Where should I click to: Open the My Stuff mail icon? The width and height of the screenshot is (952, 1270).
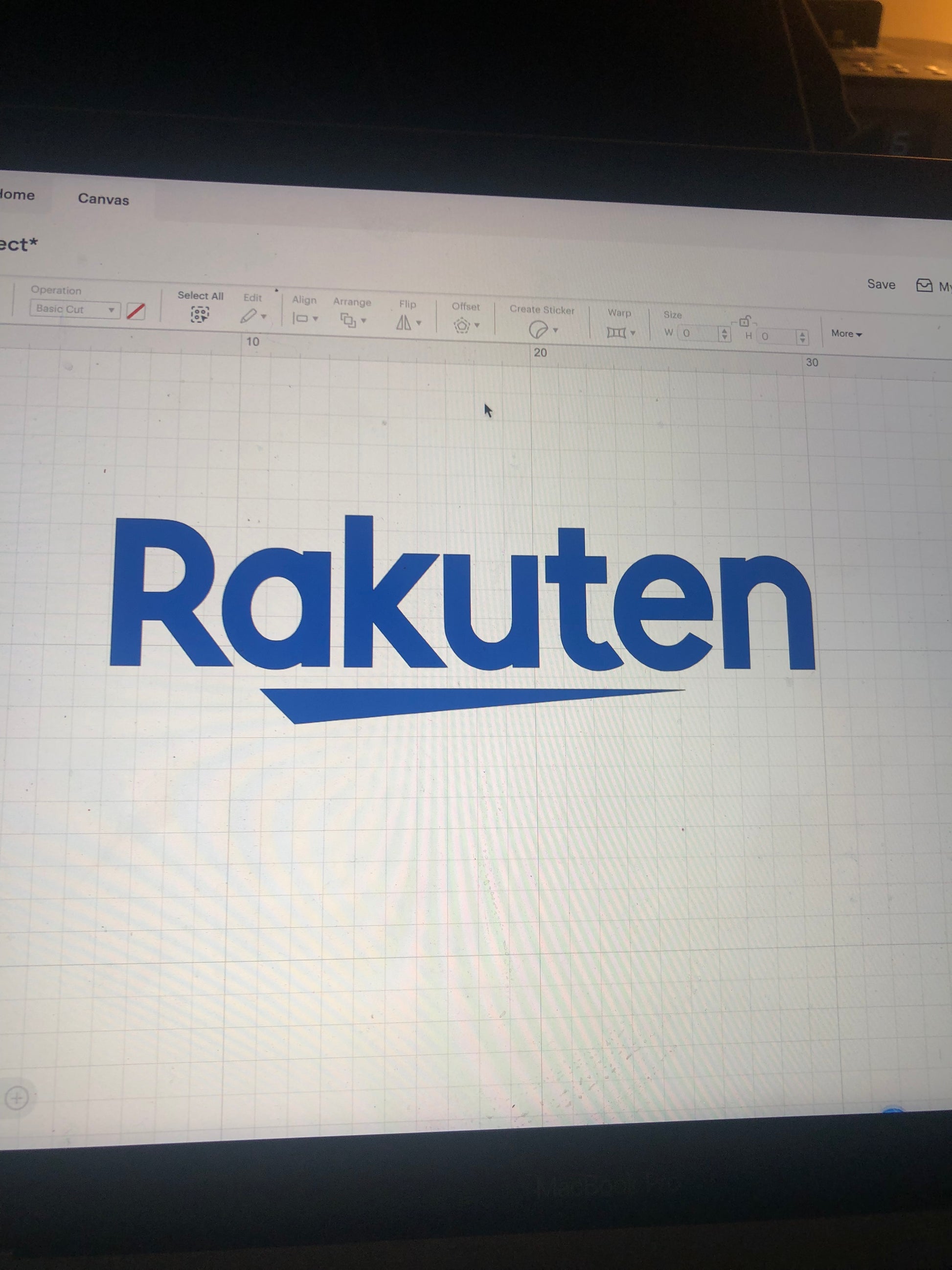coord(924,285)
